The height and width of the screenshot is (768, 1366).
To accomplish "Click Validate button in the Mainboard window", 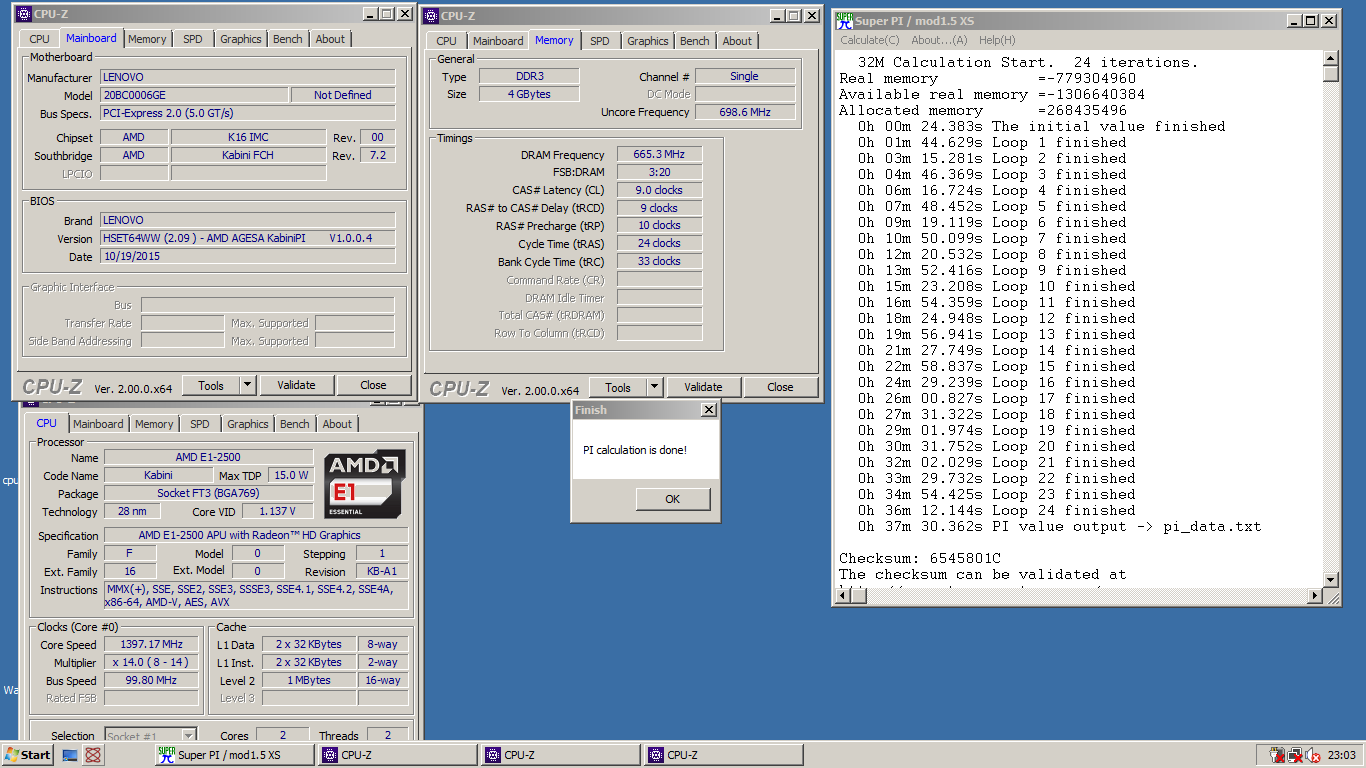I will 296,385.
